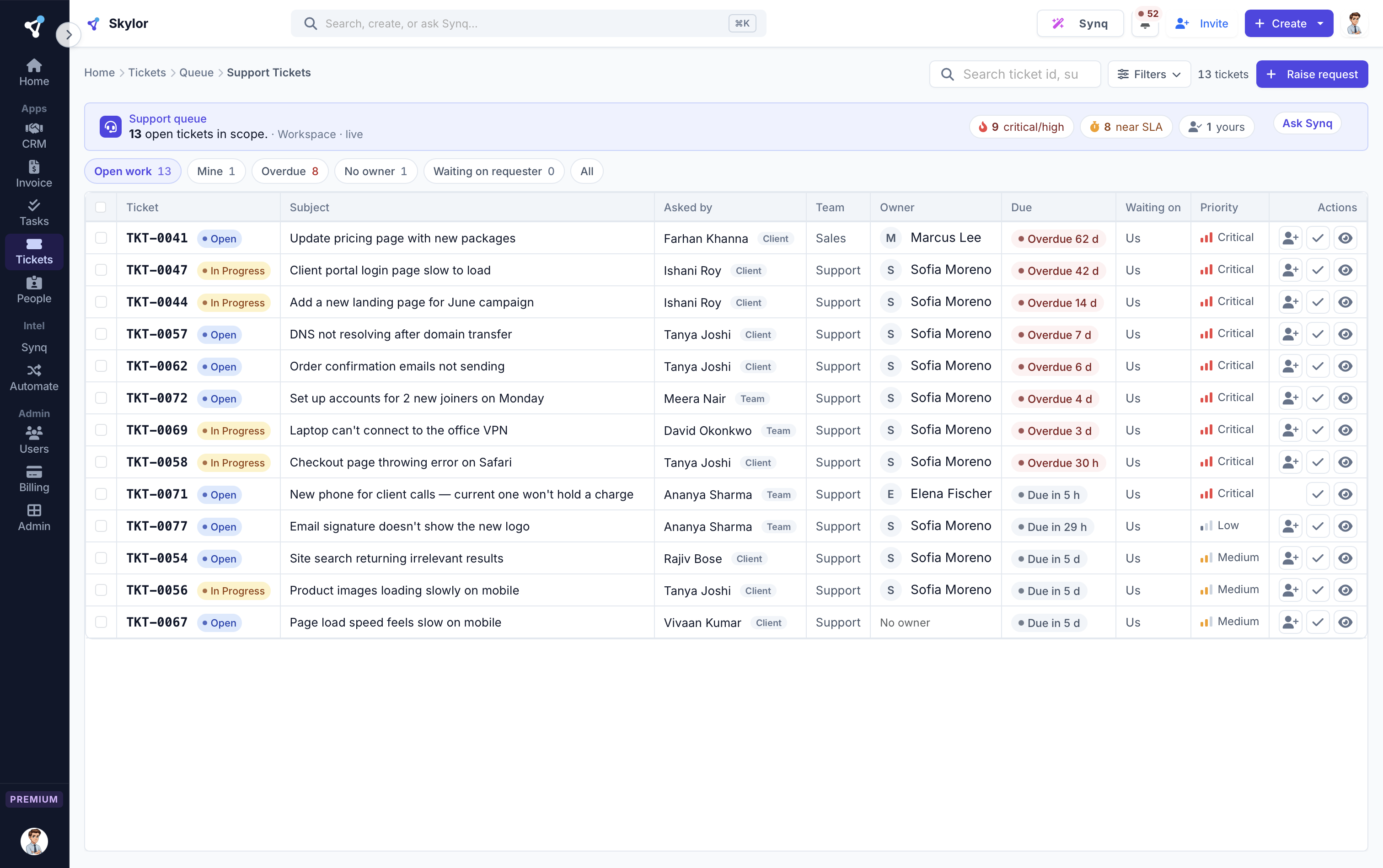
Task: Go to Tickets breadcrumb link
Action: point(147,73)
